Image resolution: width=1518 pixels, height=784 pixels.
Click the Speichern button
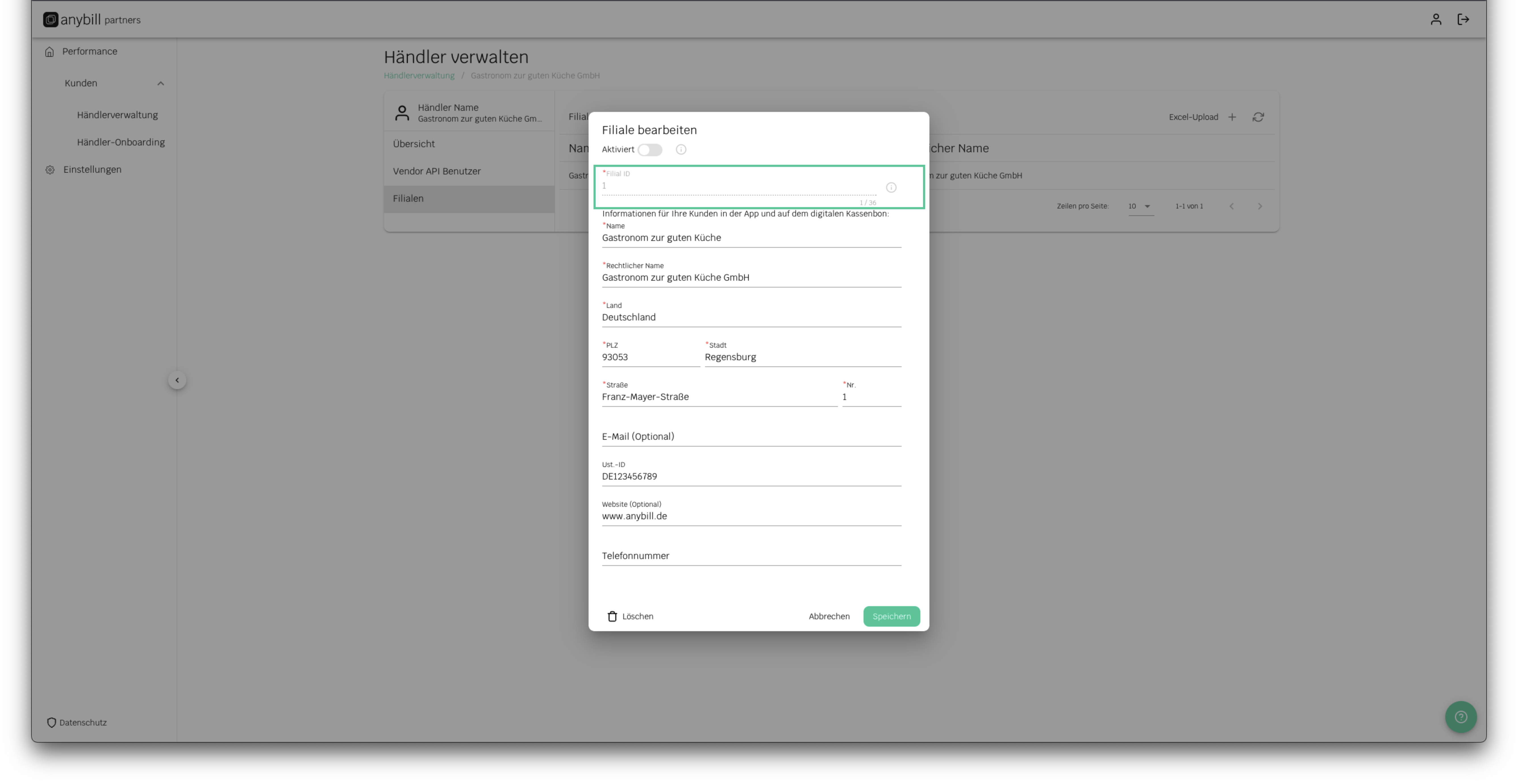coord(891,617)
